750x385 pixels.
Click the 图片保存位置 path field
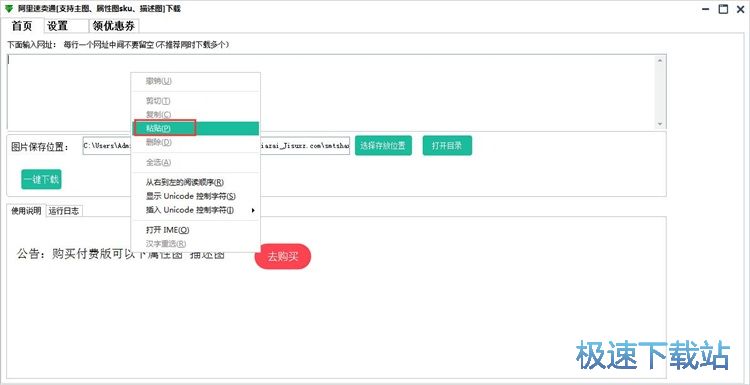216,146
